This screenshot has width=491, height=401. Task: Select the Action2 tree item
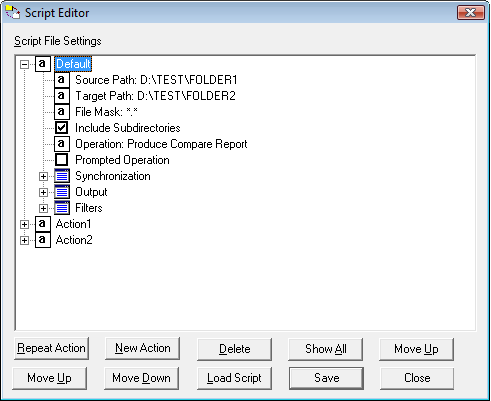(74, 240)
